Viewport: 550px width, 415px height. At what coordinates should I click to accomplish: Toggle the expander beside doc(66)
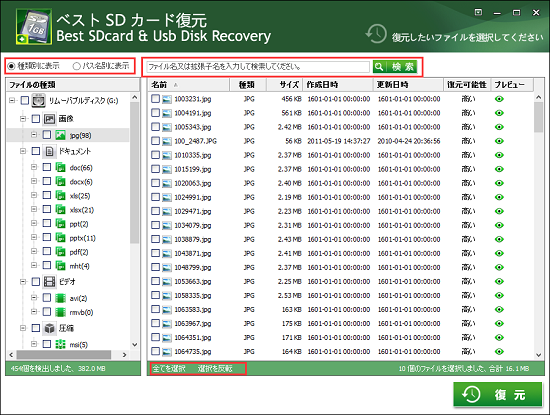(34, 167)
